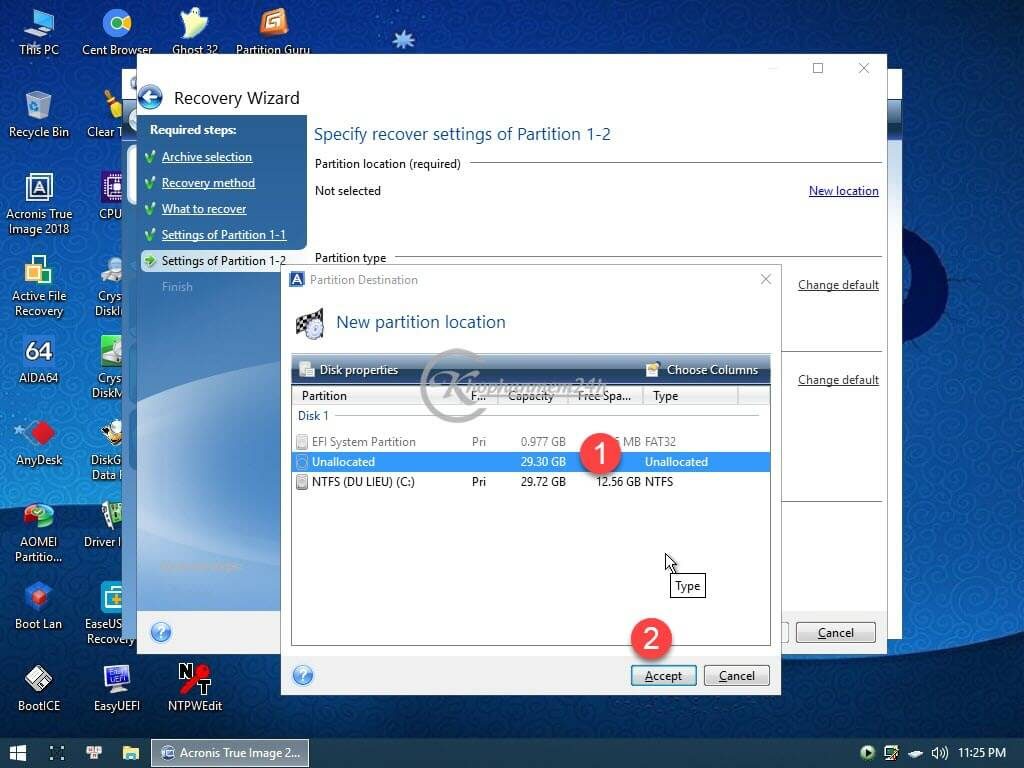Image resolution: width=1024 pixels, height=768 pixels.
Task: Click the Accept button
Action: point(663,676)
